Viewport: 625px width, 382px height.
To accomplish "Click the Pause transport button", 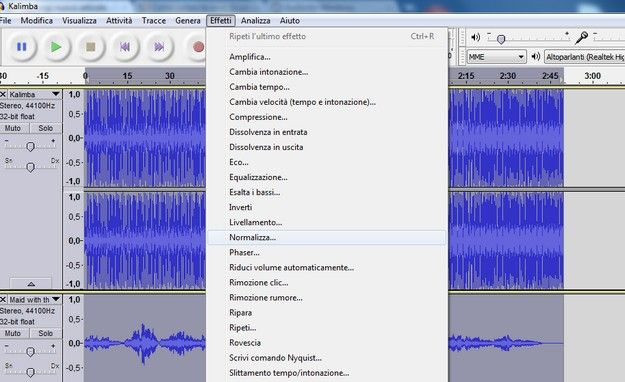I will 22,47.
